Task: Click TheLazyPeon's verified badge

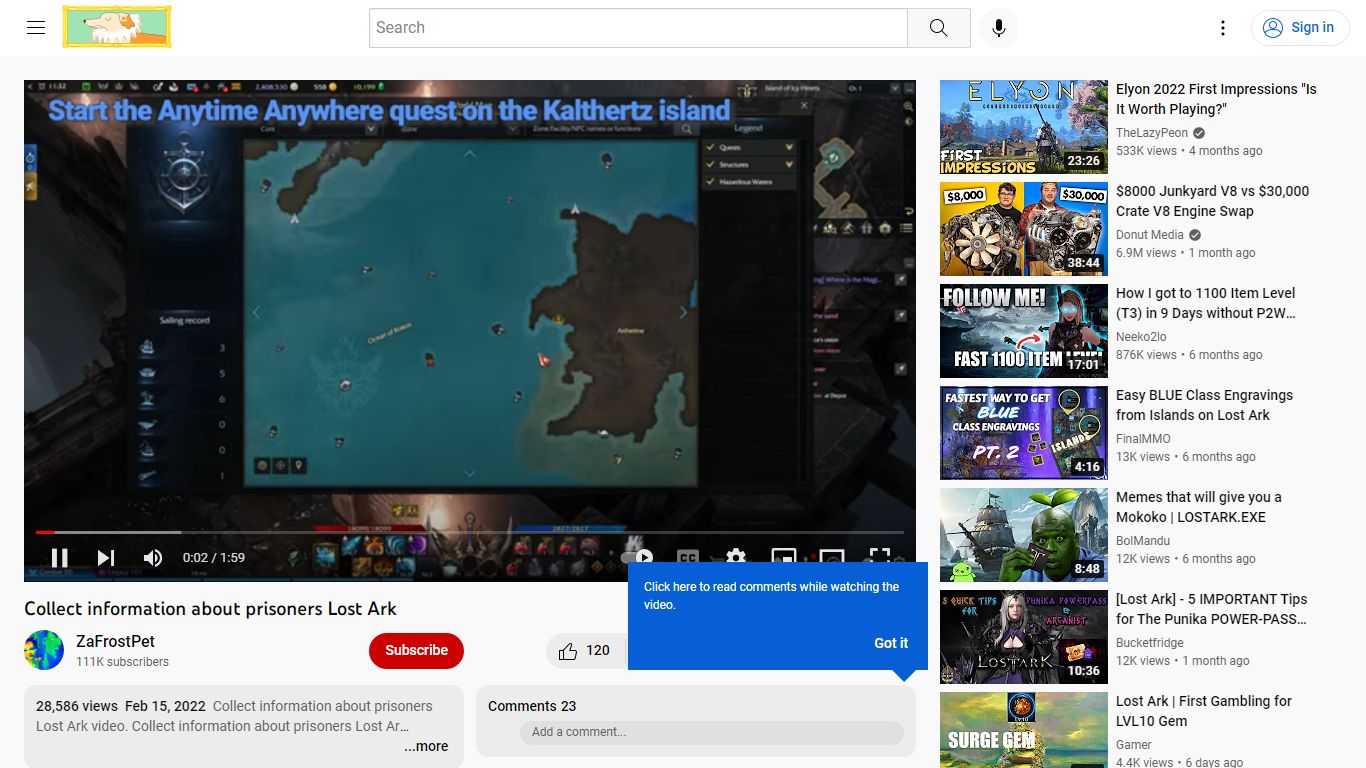Action: 1199,133
